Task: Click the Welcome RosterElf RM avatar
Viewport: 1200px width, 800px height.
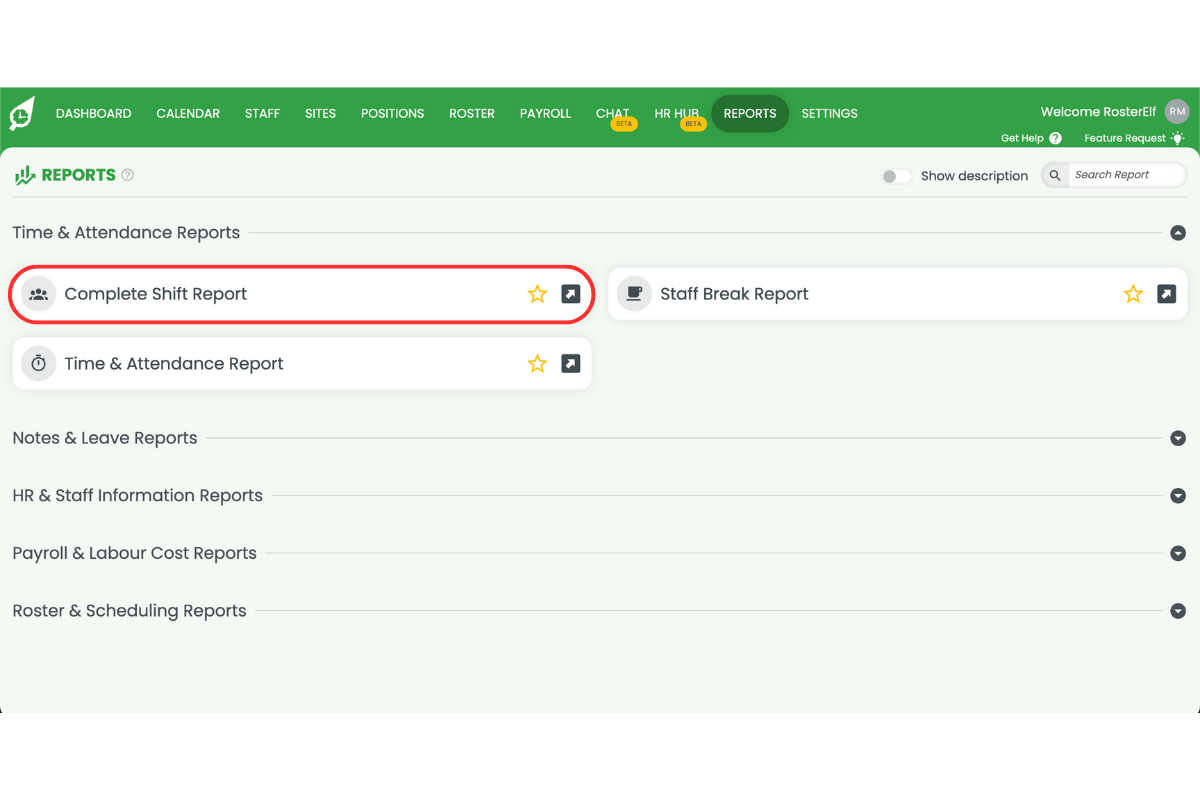Action: 1176,111
